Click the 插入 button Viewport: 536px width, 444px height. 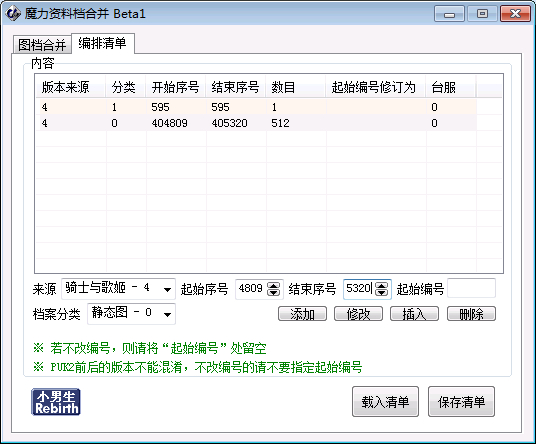point(414,314)
